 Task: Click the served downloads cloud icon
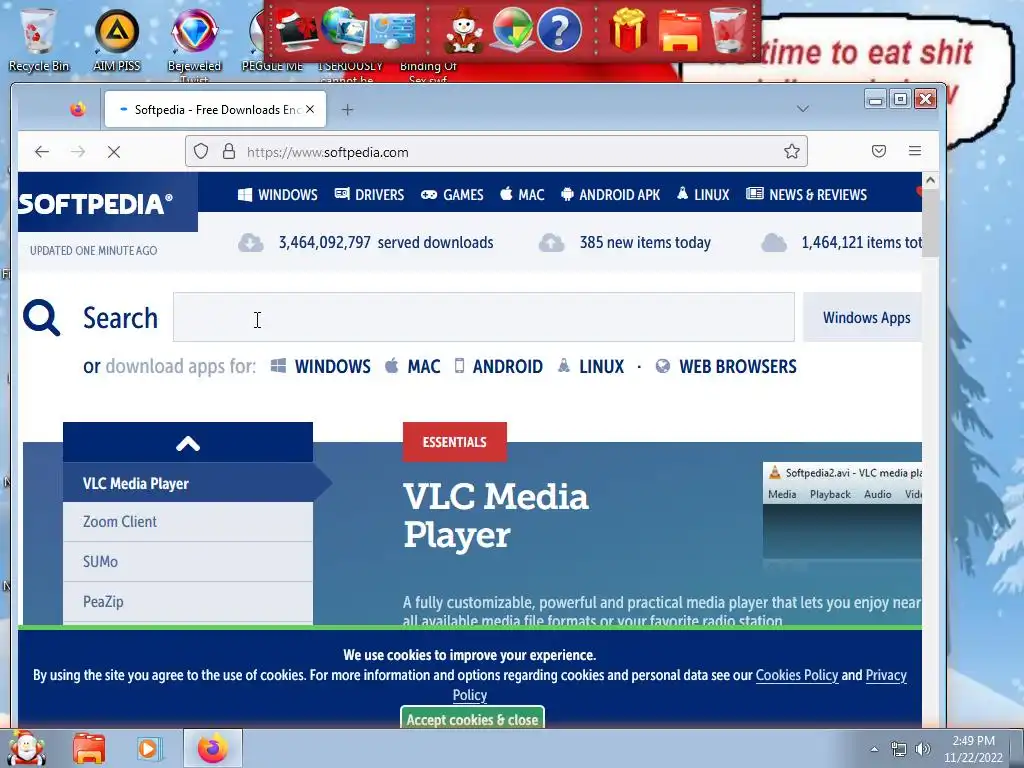tap(251, 243)
